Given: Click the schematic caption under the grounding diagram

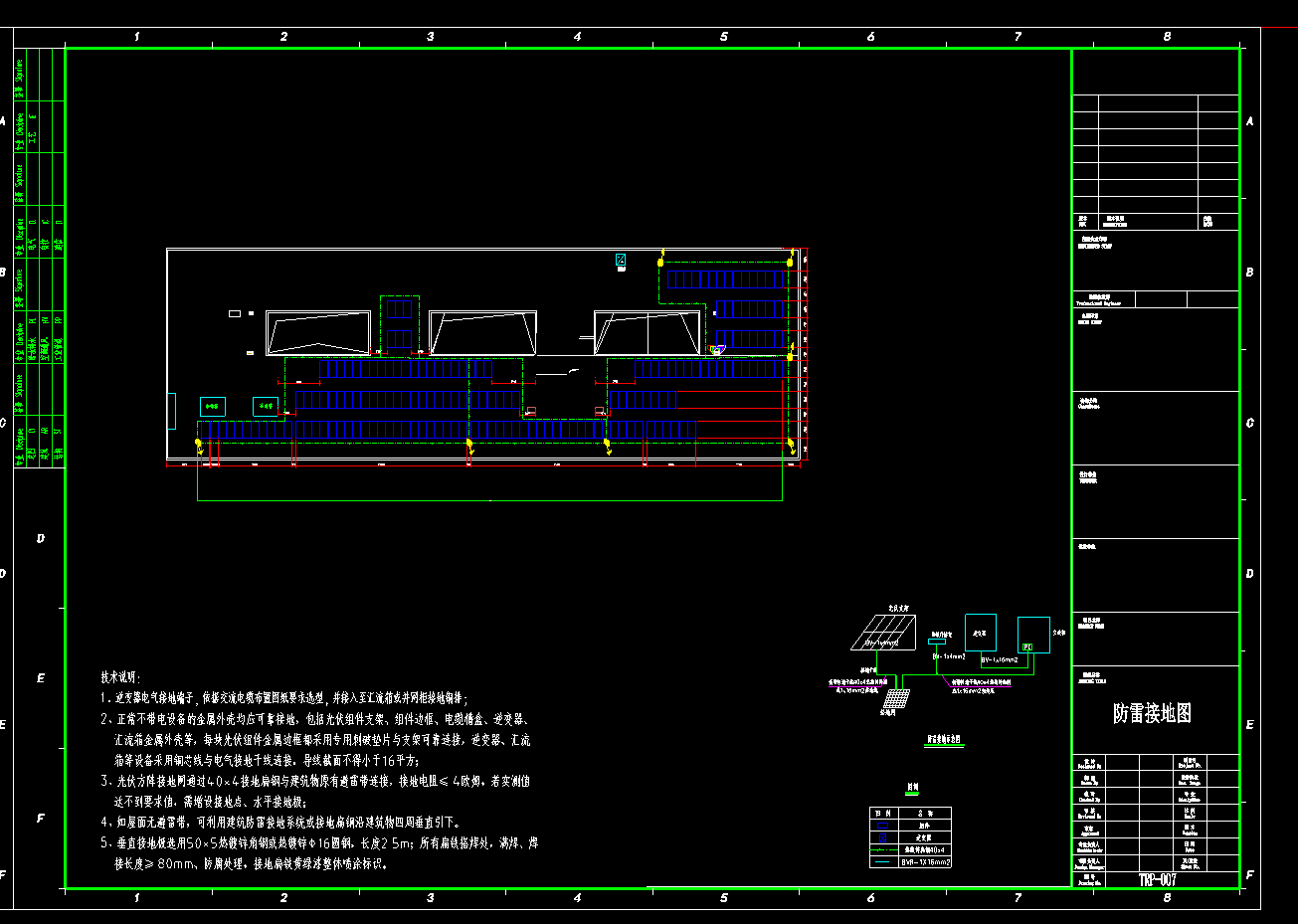Looking at the screenshot, I should (x=943, y=740).
